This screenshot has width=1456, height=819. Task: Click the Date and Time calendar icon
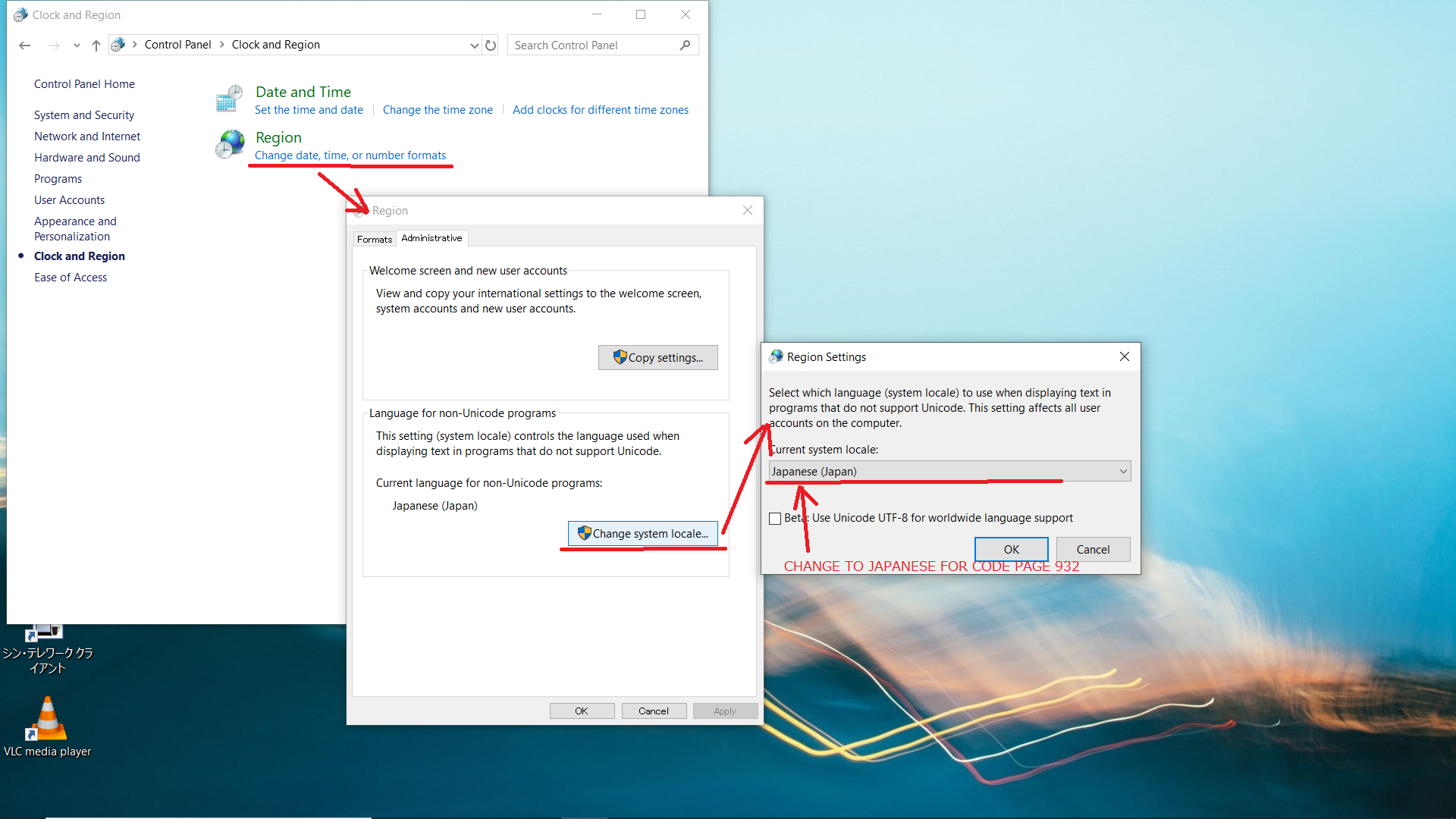click(x=228, y=99)
